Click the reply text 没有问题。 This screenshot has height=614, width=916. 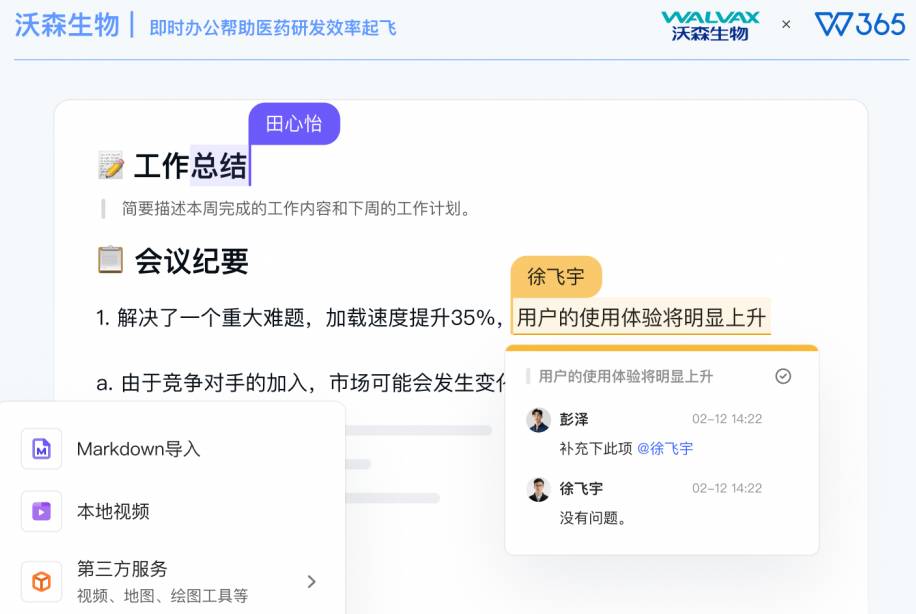(x=593, y=518)
